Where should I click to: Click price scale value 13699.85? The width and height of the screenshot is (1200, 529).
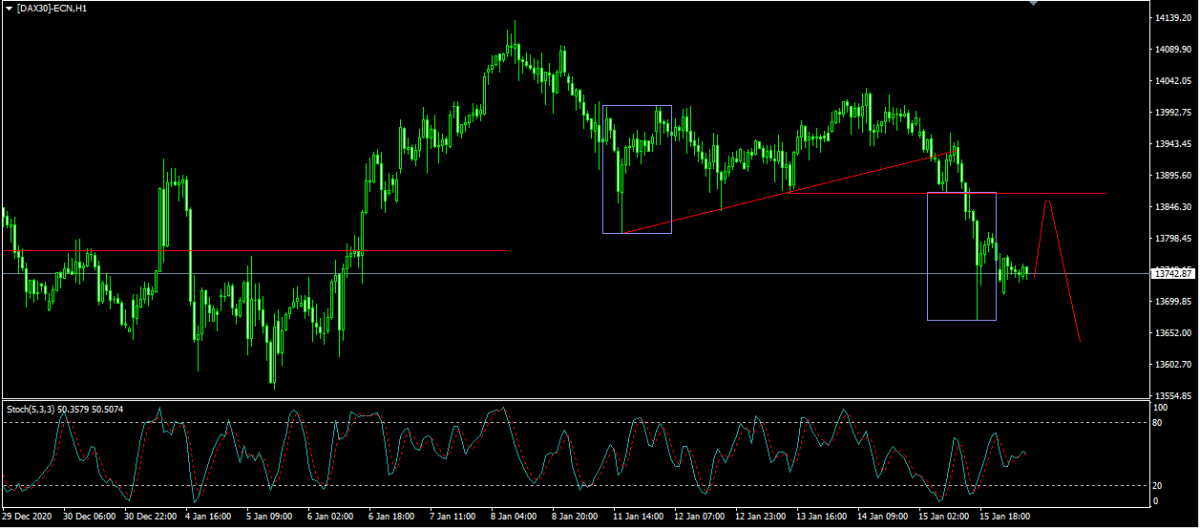point(1171,301)
